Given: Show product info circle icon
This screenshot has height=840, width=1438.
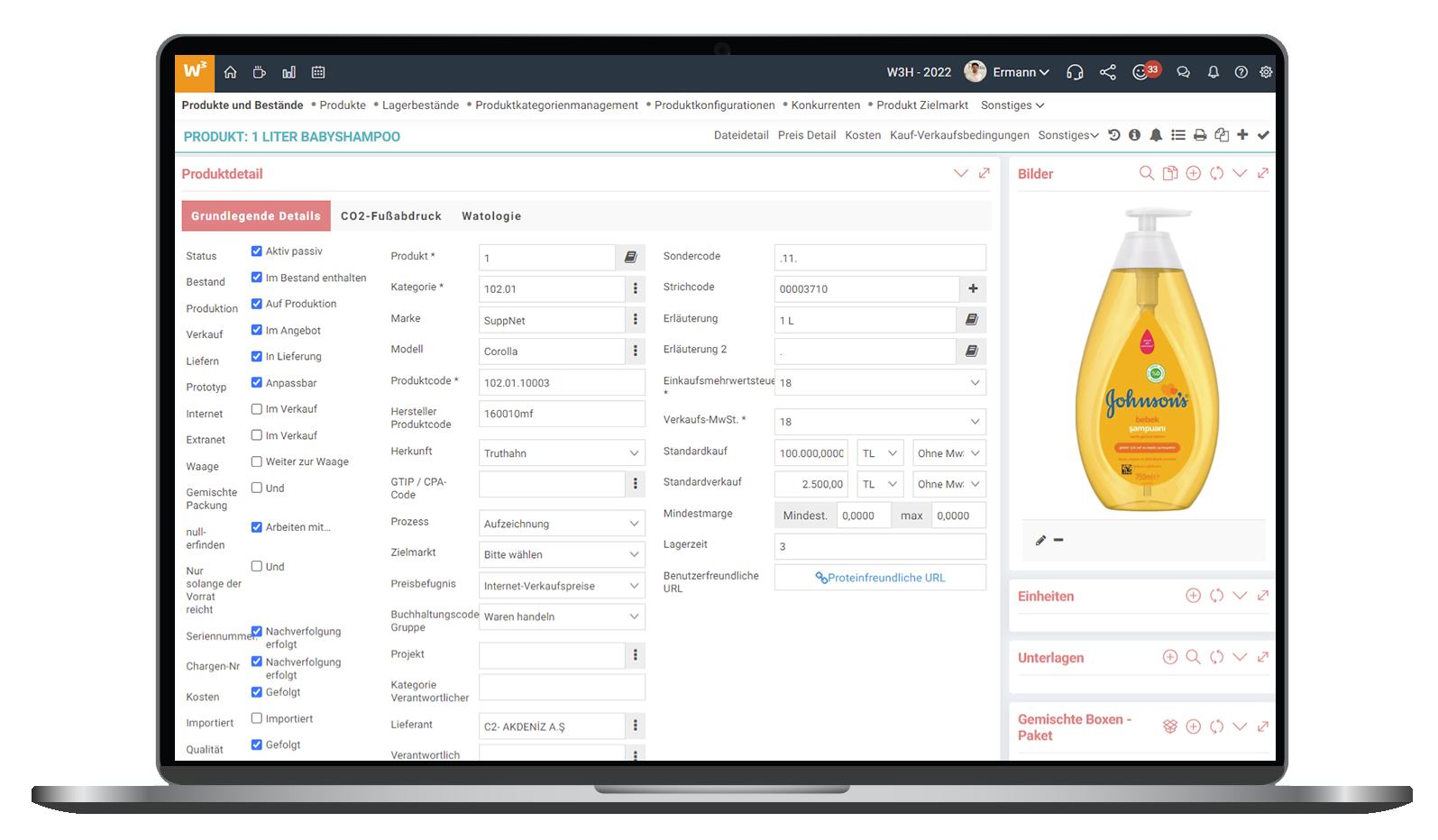Looking at the screenshot, I should click(1134, 135).
